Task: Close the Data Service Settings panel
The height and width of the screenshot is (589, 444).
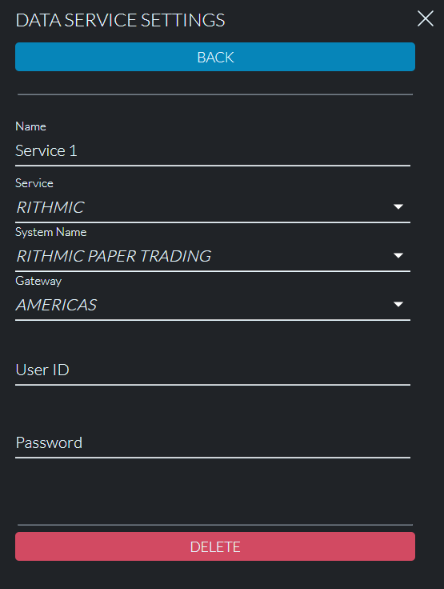Action: [425, 18]
